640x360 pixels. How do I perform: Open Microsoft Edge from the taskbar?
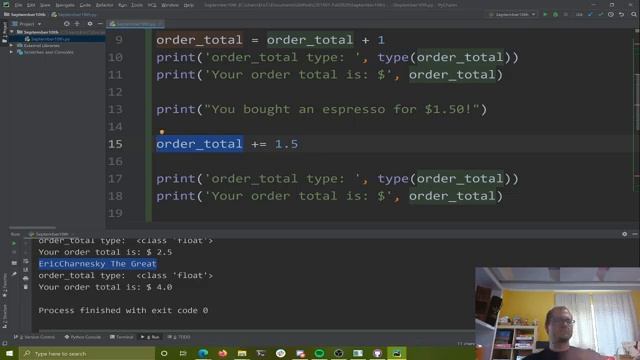[x=203, y=353]
